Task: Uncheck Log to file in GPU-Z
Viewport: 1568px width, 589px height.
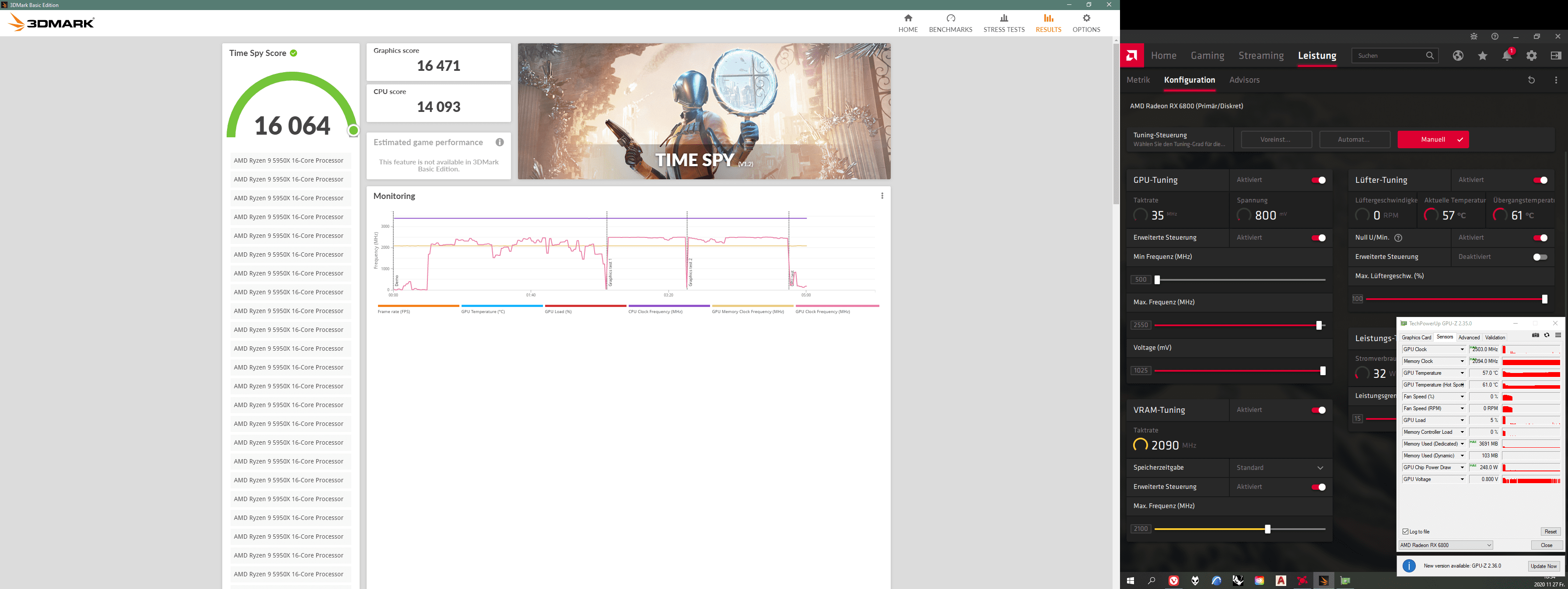Action: click(x=1406, y=532)
